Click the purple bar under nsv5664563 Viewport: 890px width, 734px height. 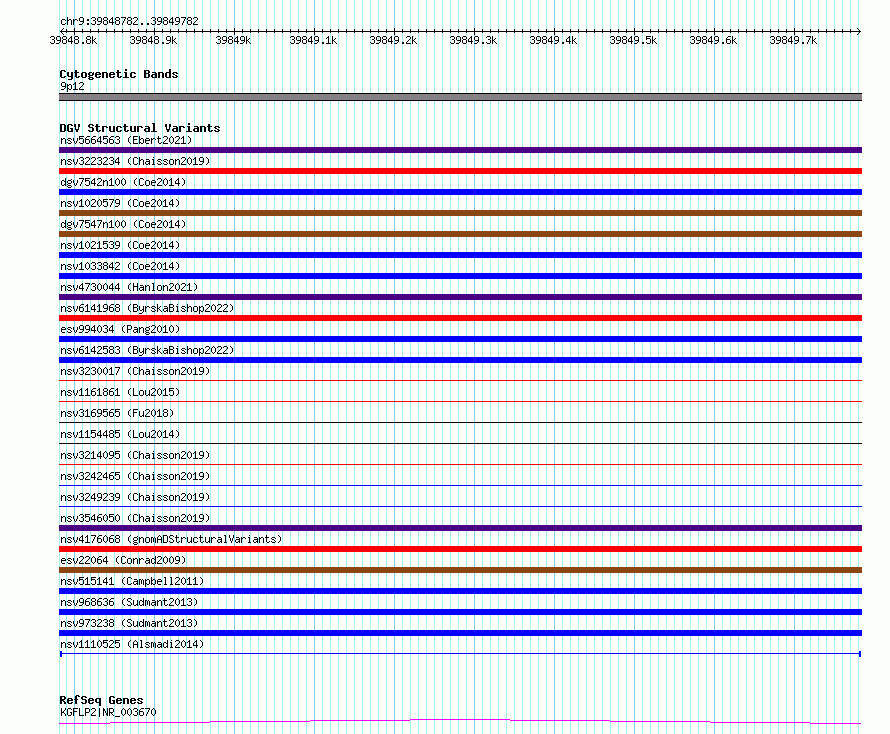point(460,150)
